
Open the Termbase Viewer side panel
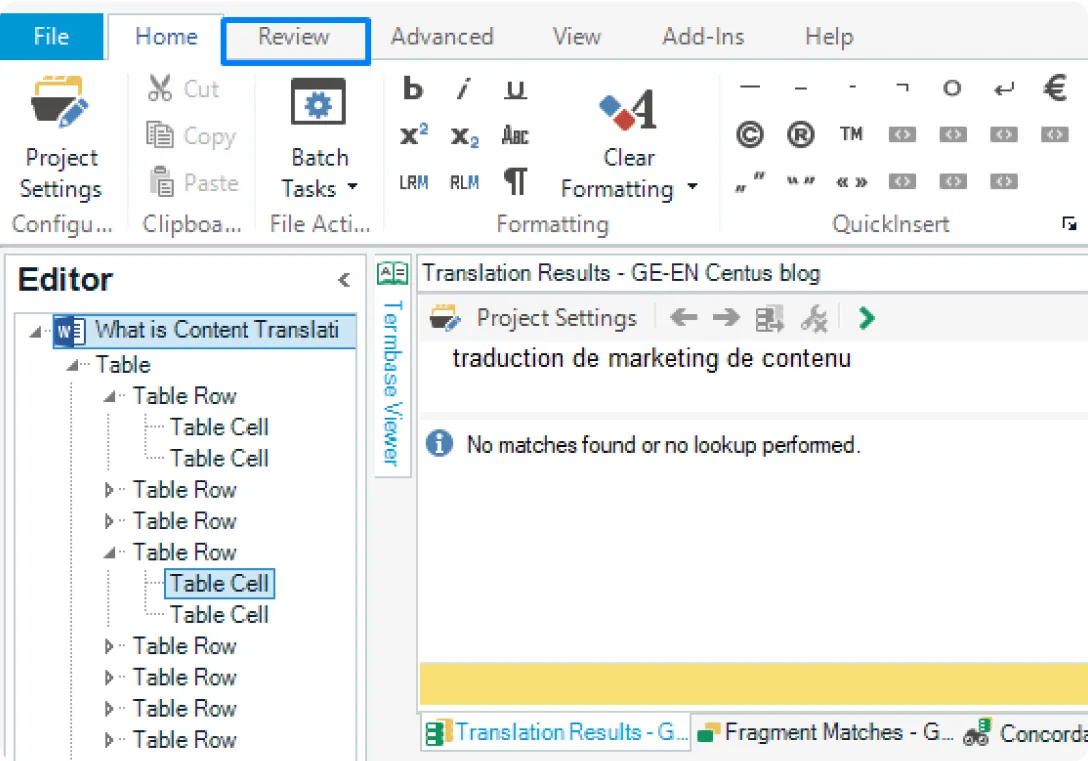click(392, 370)
